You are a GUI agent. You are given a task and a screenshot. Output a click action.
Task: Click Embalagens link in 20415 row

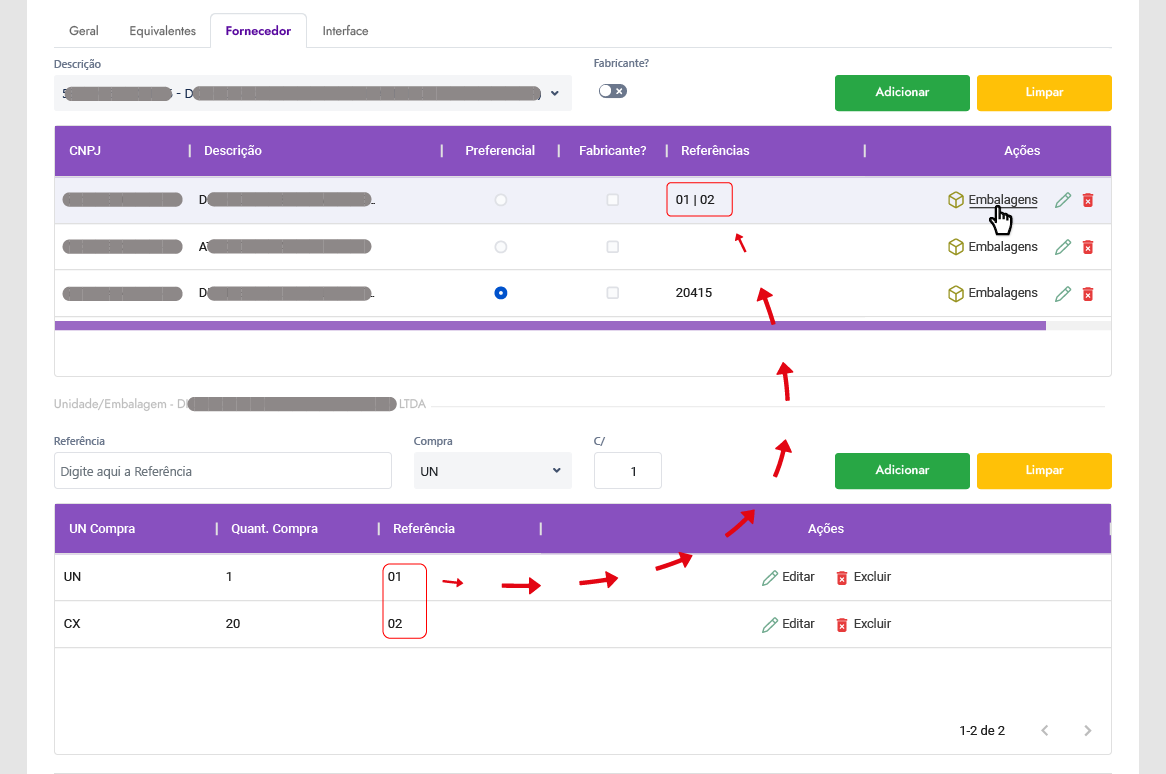tap(1002, 293)
